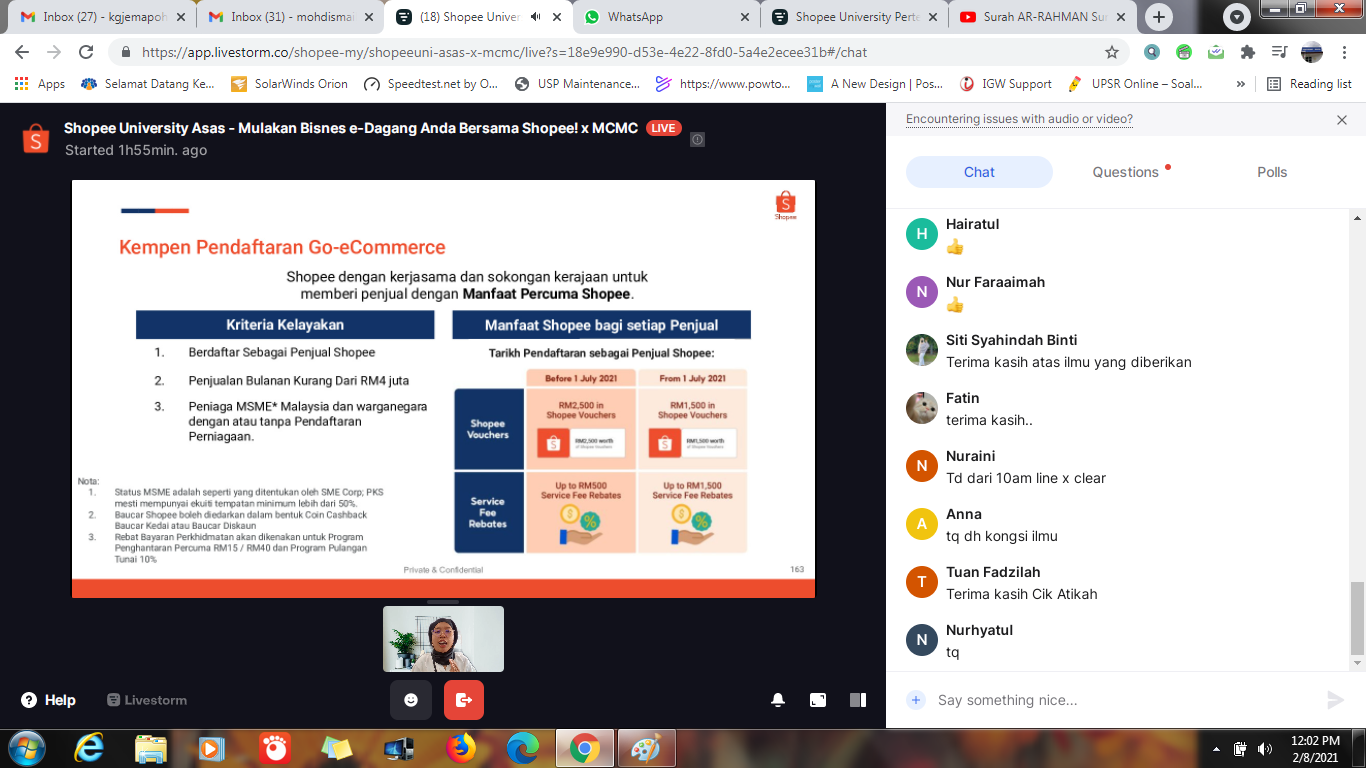Open Paint from the taskbar
Image resolution: width=1366 pixels, height=768 pixels.
click(x=647, y=748)
